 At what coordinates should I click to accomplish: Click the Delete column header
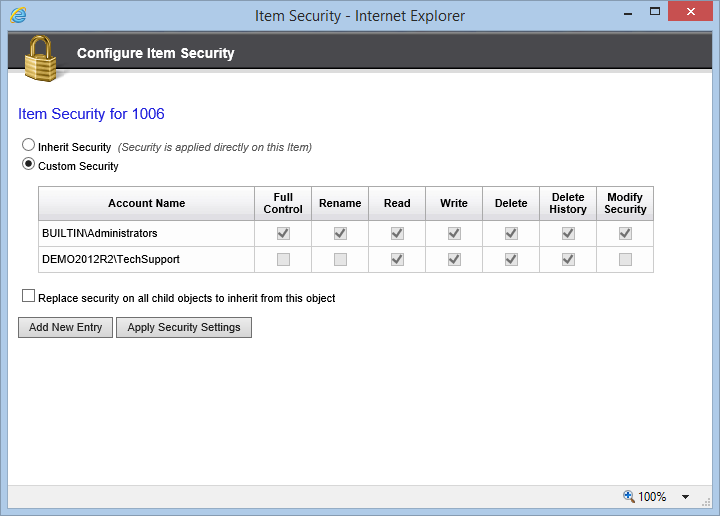click(511, 203)
